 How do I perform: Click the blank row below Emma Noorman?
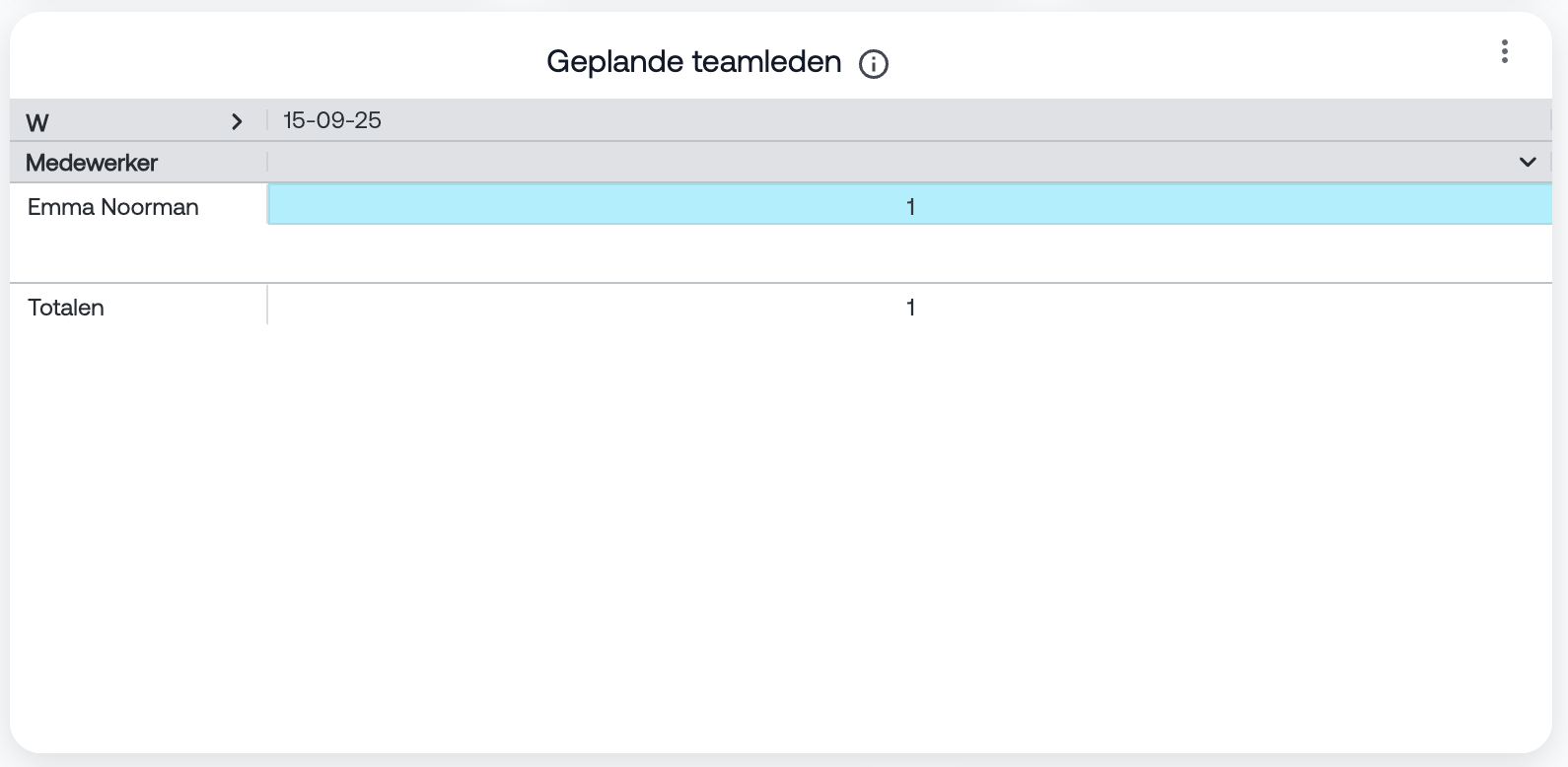[x=779, y=253]
